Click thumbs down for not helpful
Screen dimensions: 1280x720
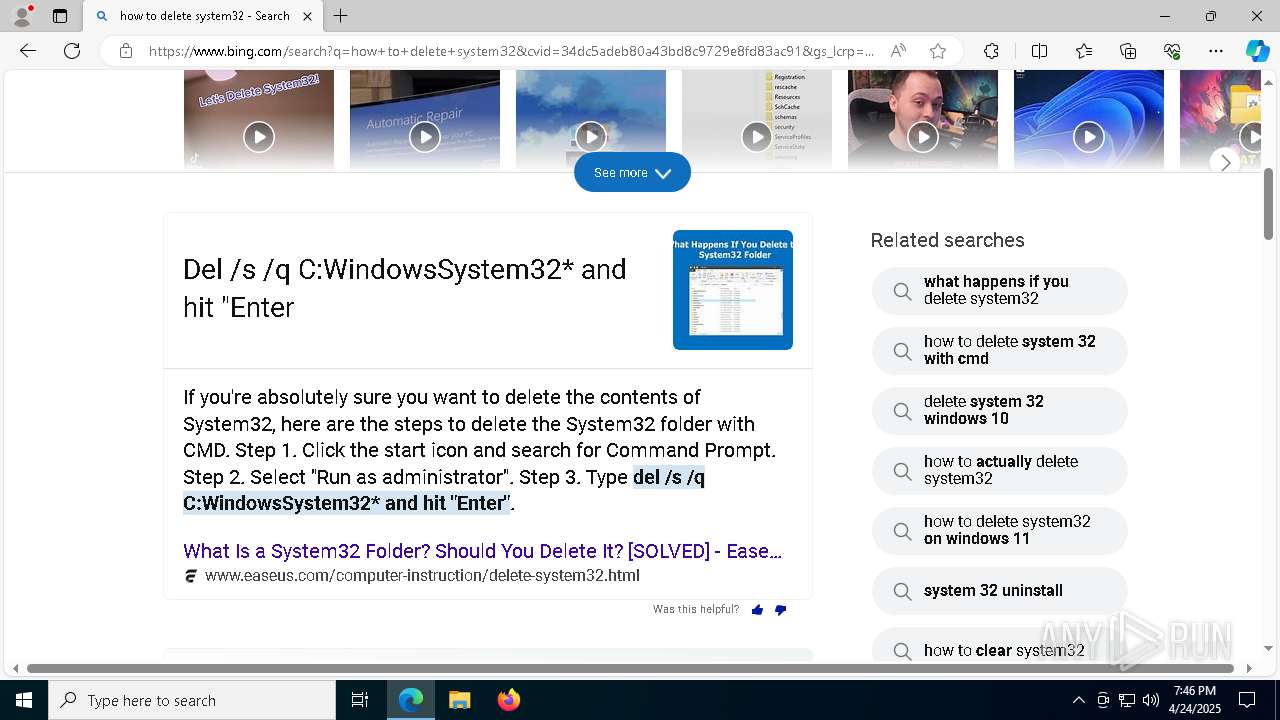point(781,610)
